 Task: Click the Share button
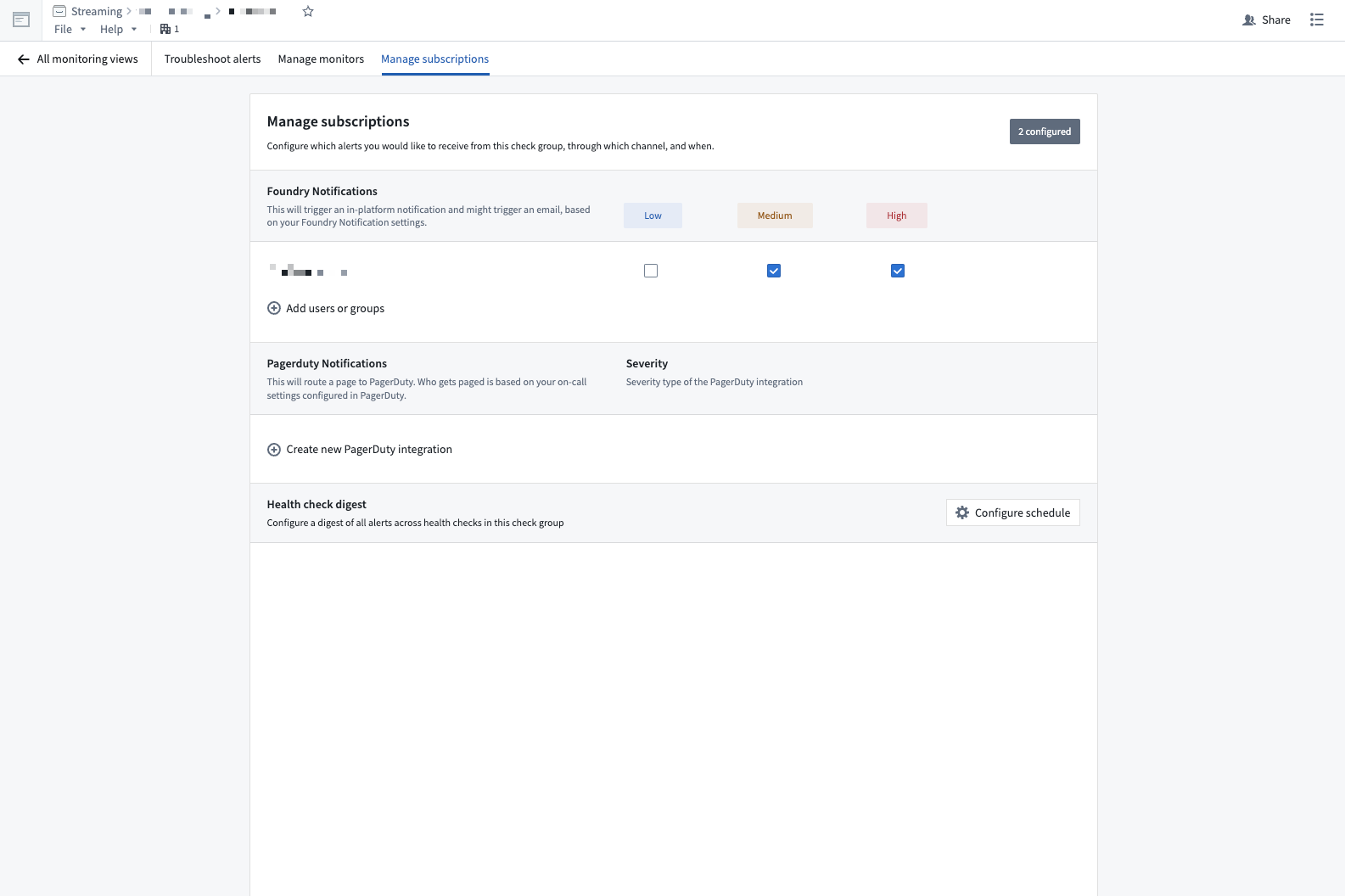tap(1266, 20)
